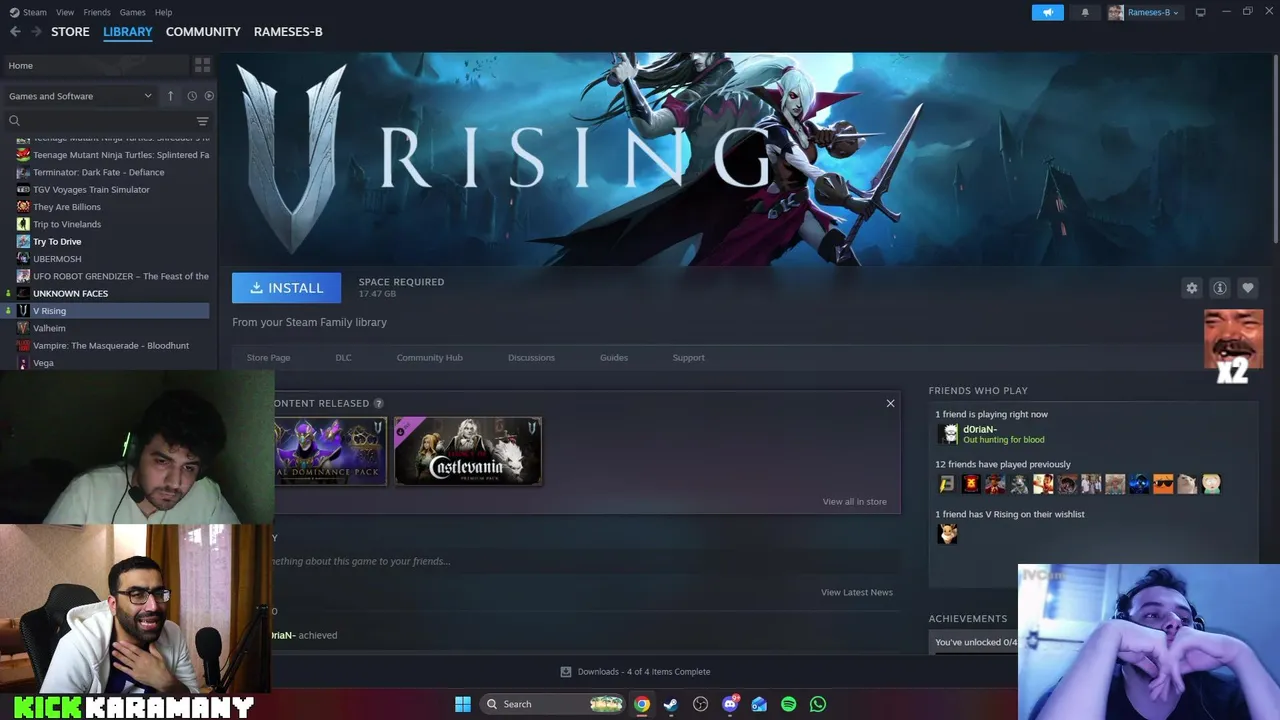View notifications bell icon

(x=1085, y=12)
